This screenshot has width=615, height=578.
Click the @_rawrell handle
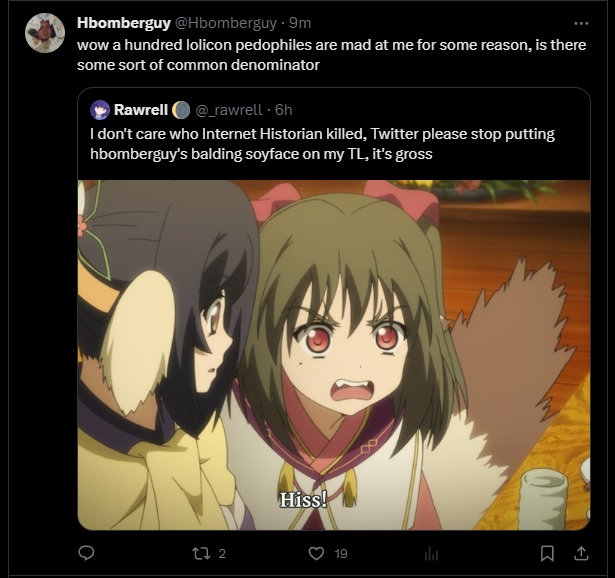(x=228, y=110)
